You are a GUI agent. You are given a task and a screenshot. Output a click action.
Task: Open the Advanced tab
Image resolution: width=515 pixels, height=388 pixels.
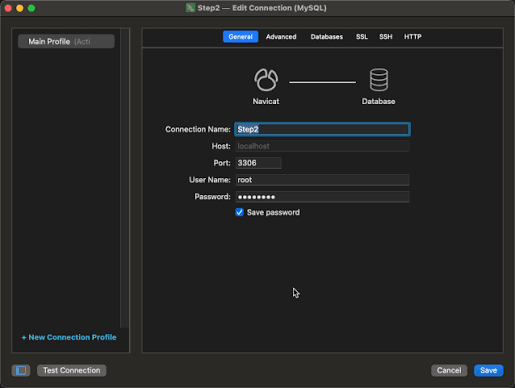[x=281, y=37]
